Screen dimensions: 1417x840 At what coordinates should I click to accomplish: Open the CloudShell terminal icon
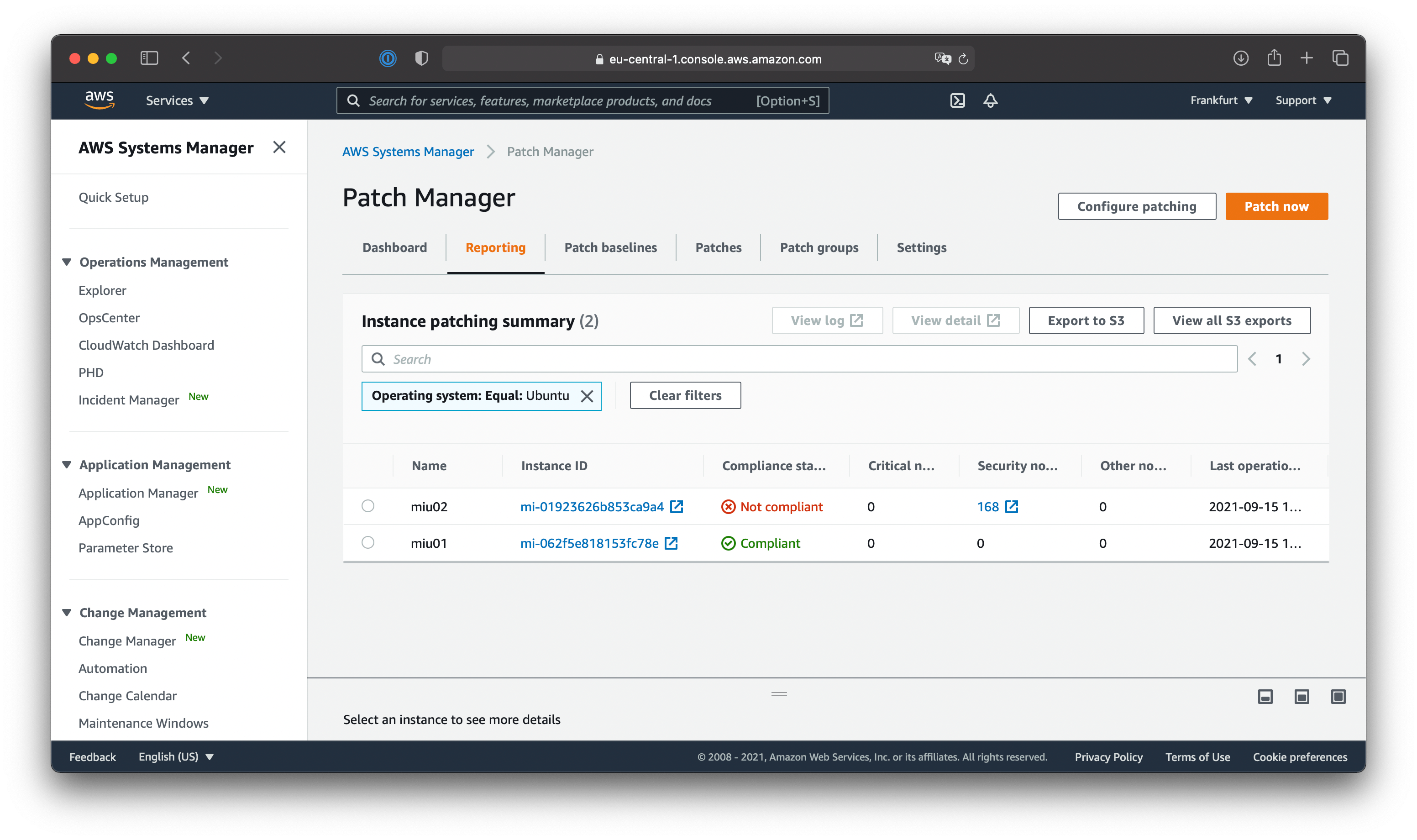click(957, 100)
